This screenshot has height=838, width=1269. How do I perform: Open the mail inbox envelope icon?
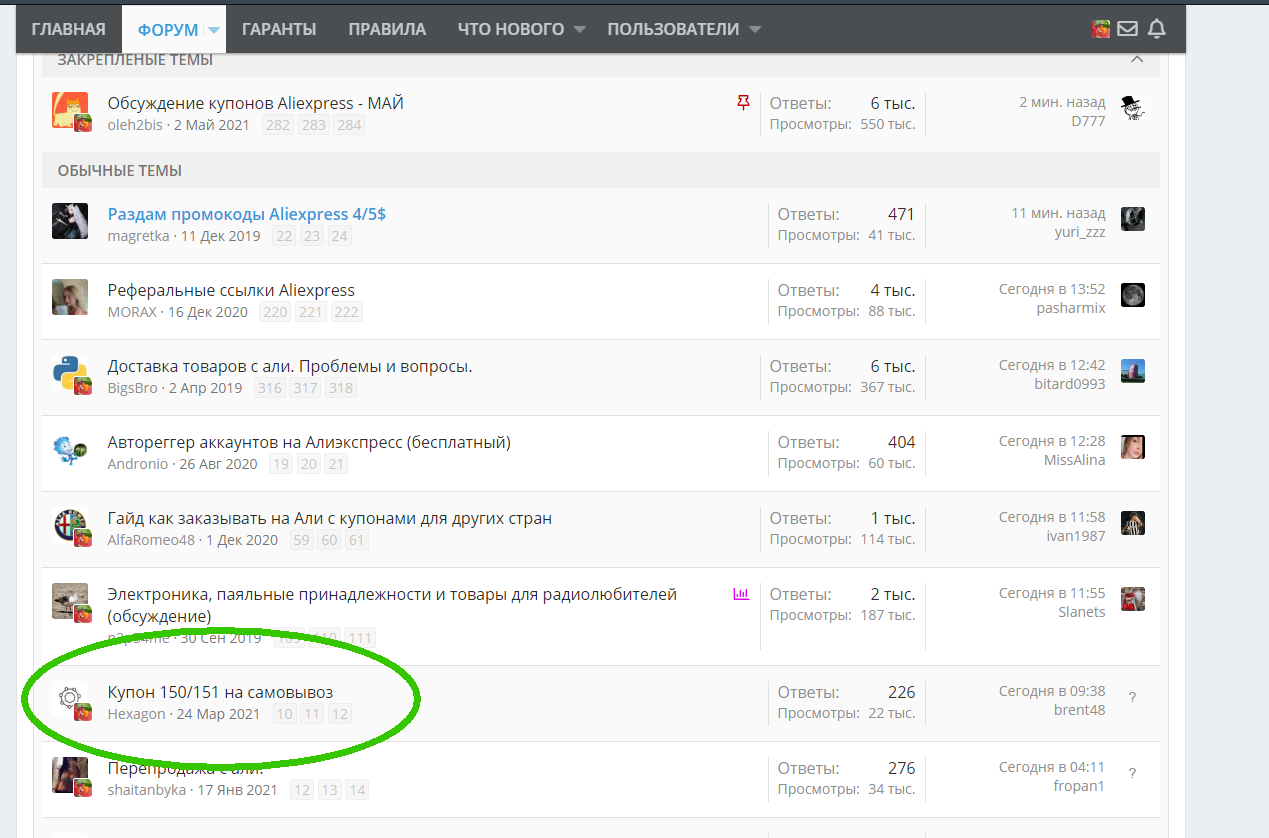[x=1127, y=29]
